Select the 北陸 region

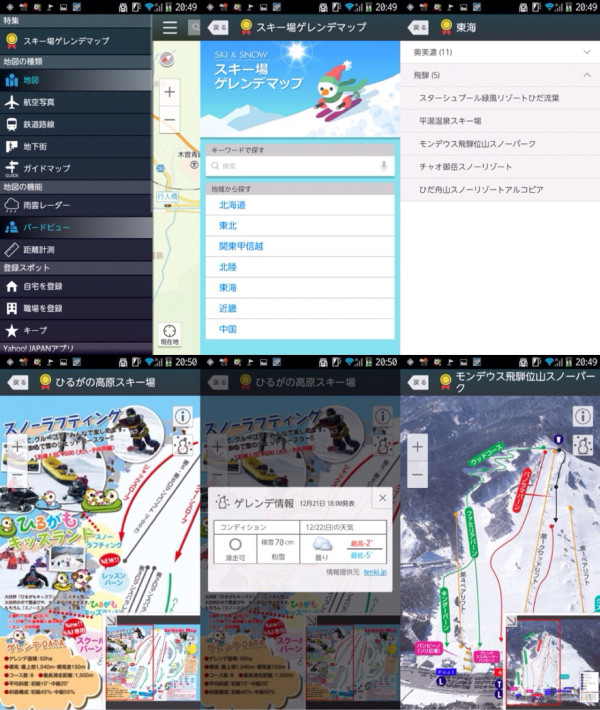click(x=300, y=267)
